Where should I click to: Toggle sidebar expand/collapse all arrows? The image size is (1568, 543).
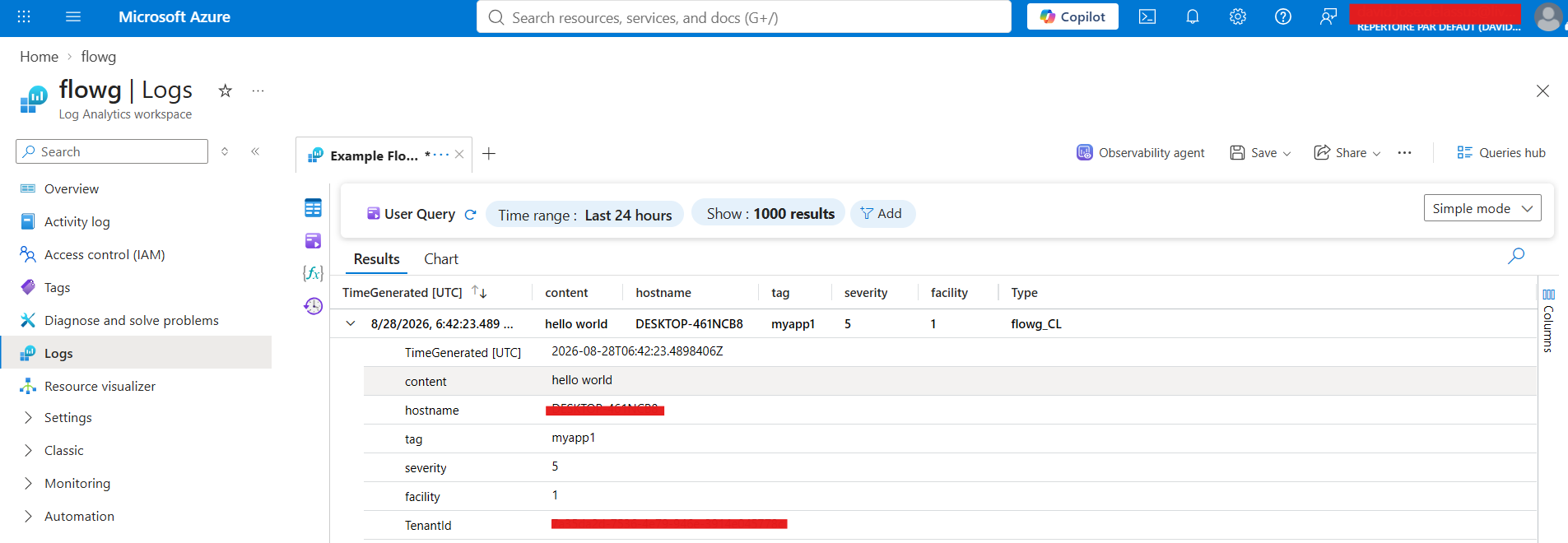(x=225, y=151)
